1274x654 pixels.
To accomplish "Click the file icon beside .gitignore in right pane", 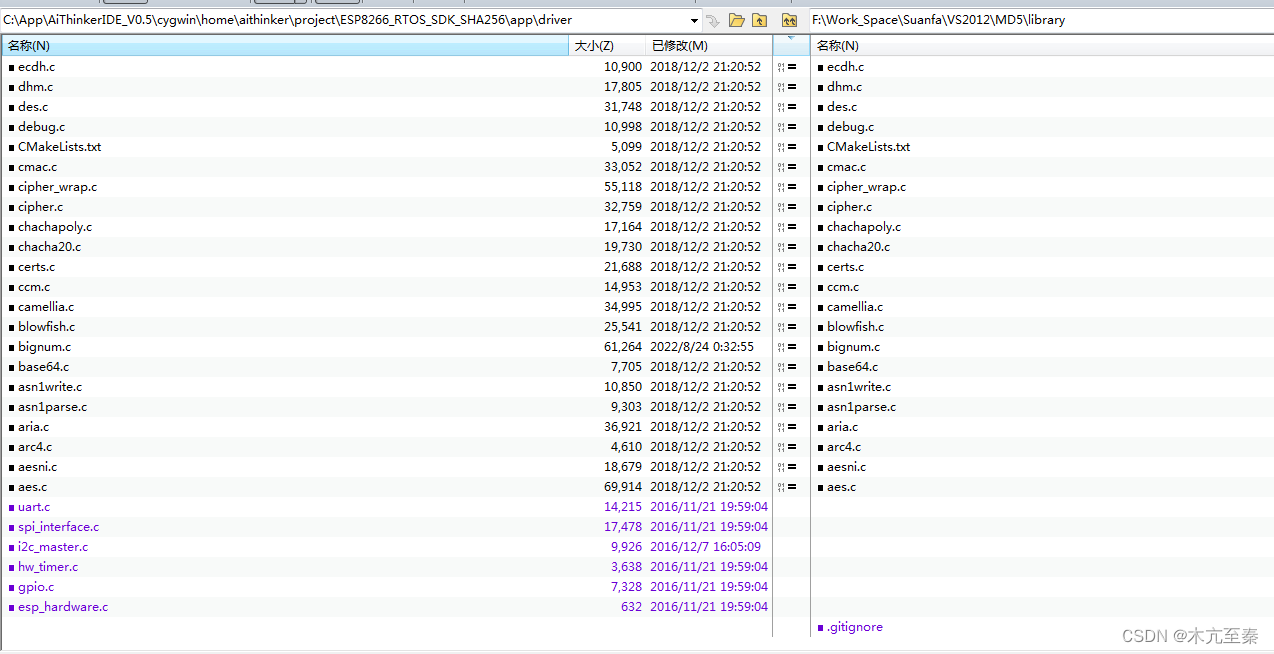I will (x=820, y=627).
